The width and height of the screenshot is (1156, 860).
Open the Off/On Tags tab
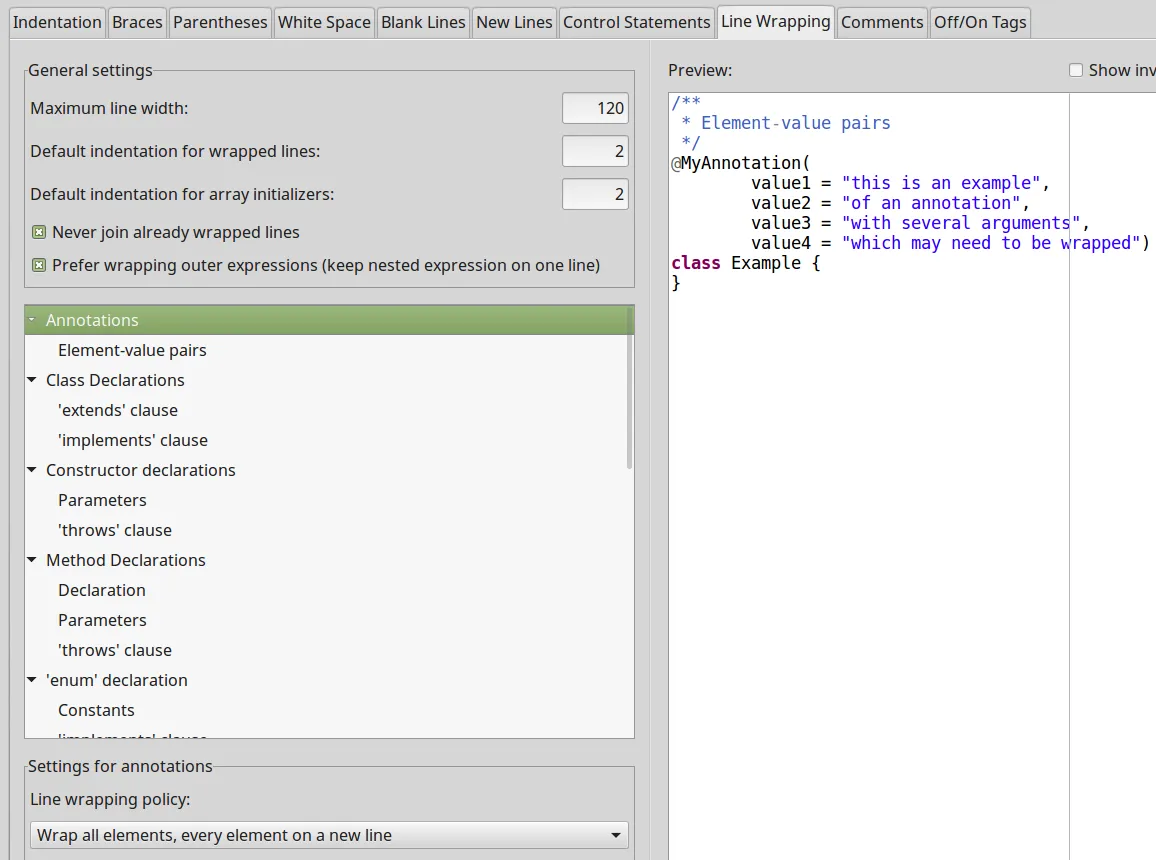click(980, 22)
